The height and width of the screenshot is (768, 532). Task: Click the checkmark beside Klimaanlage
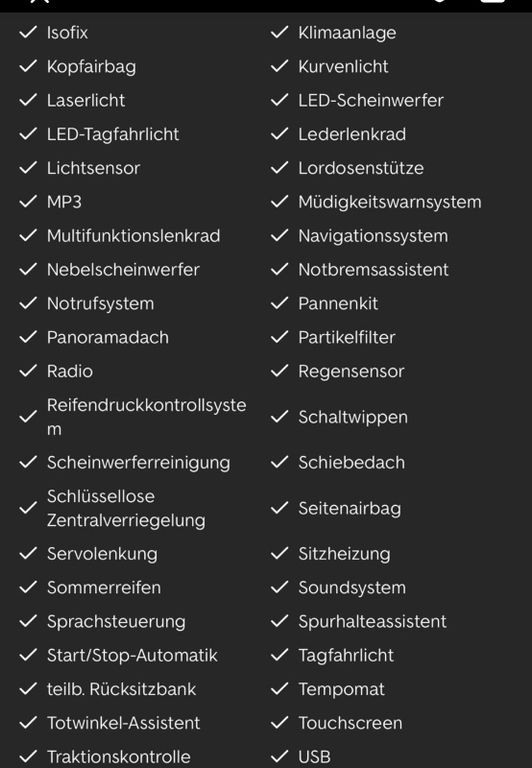tap(280, 32)
